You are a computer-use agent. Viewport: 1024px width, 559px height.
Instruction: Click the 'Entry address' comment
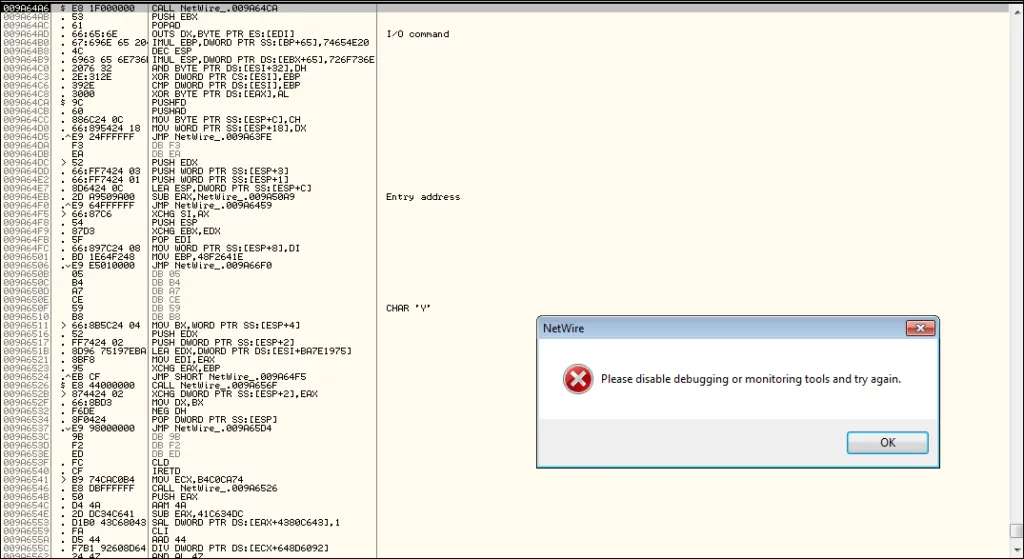(x=423, y=197)
